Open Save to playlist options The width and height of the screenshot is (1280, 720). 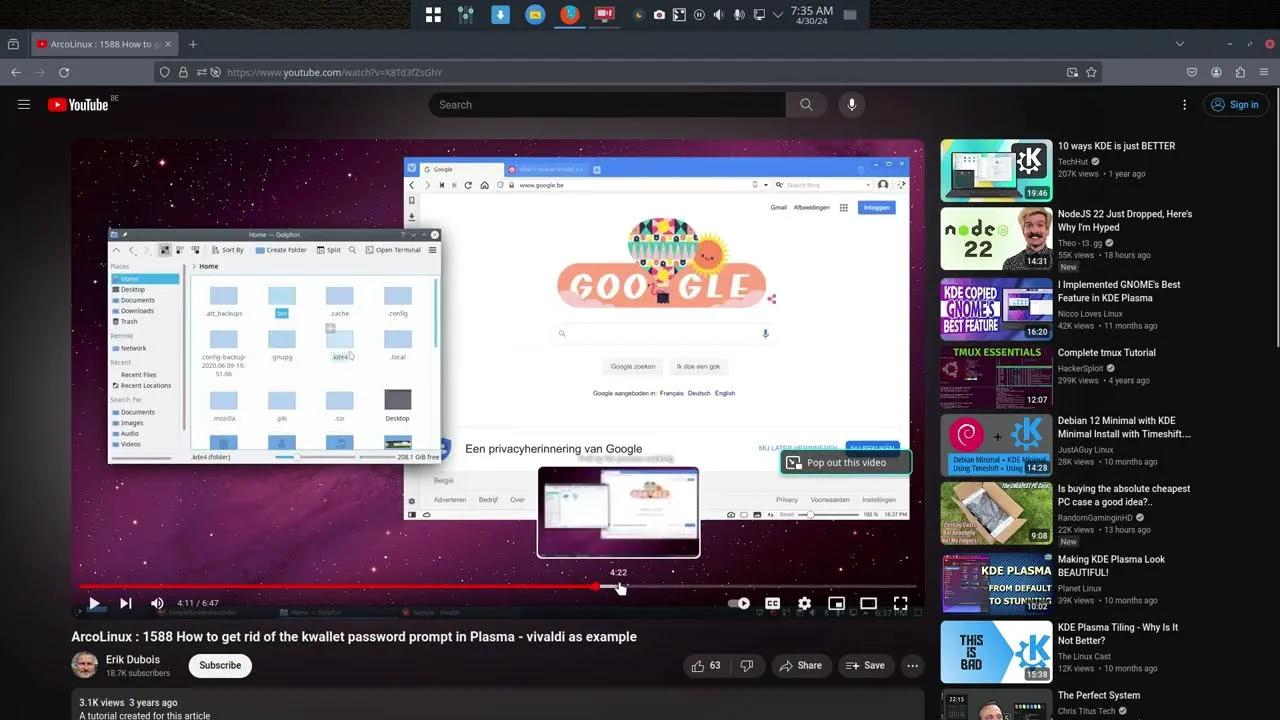click(x=865, y=665)
